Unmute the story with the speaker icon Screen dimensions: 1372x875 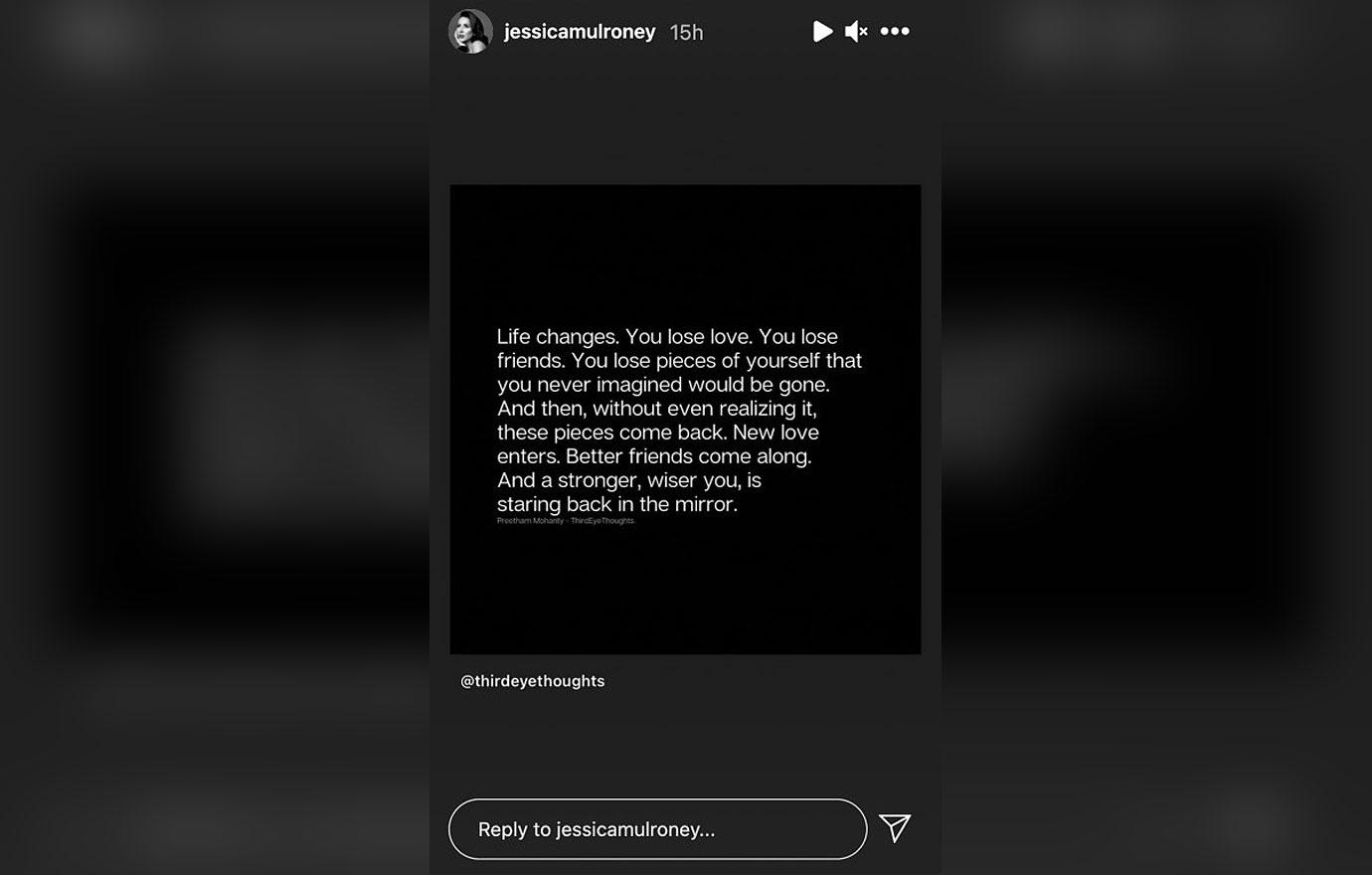click(856, 32)
